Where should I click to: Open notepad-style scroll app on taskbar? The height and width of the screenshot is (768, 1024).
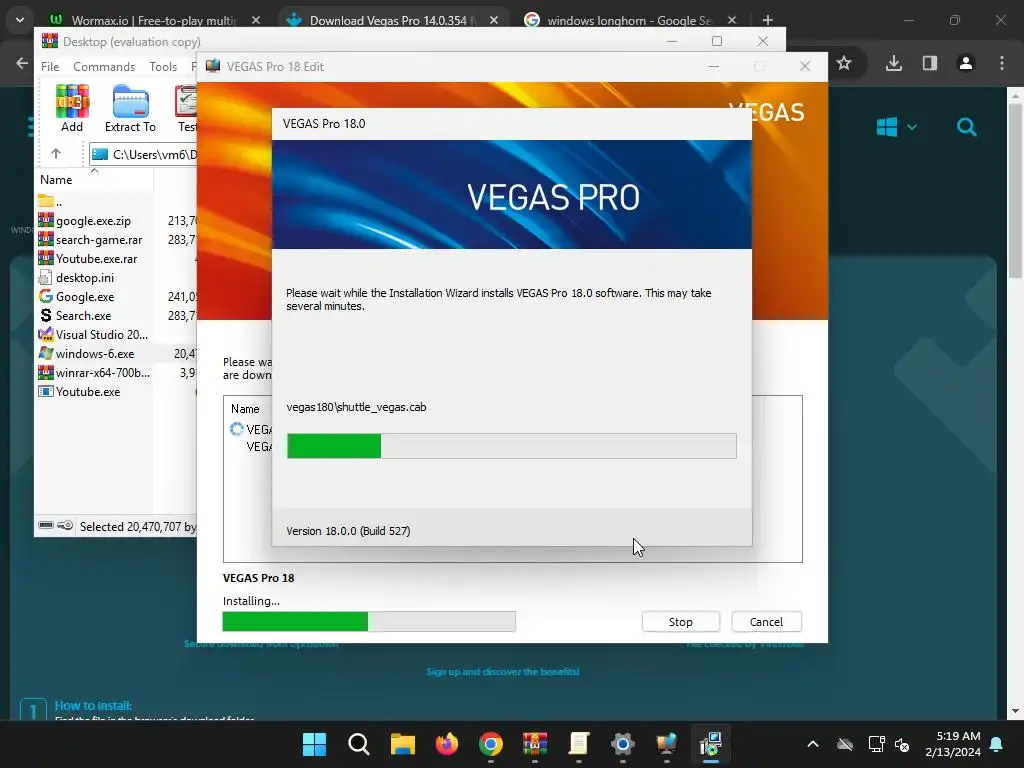coord(579,744)
